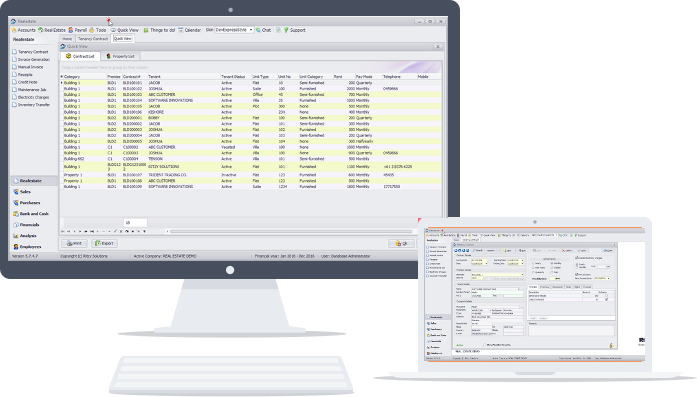Image resolution: width=697 pixels, height=397 pixels.
Task: Open Invoice Generation in the sidebar
Action: (31, 60)
